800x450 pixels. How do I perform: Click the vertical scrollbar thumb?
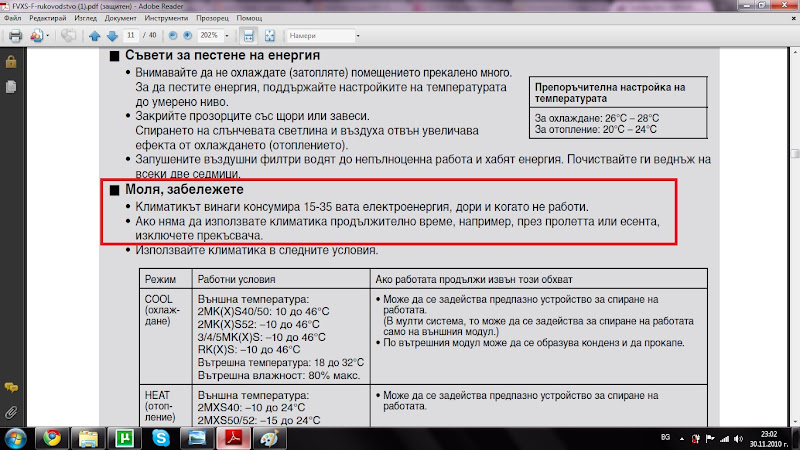pos(795,154)
